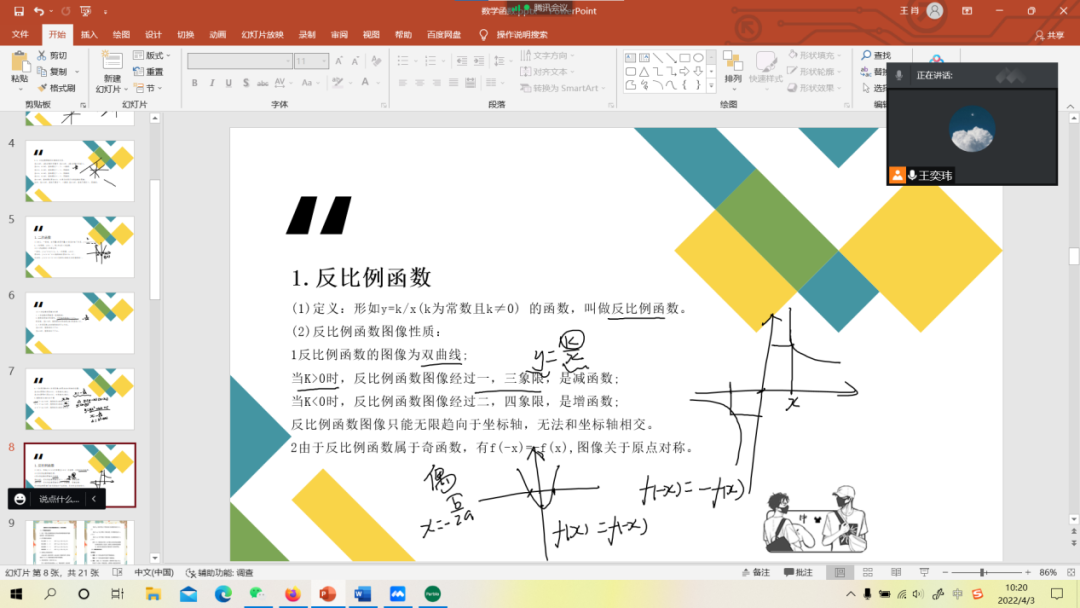Select the Format Painter (格式刷) tool
The image size is (1080, 608).
(56, 88)
